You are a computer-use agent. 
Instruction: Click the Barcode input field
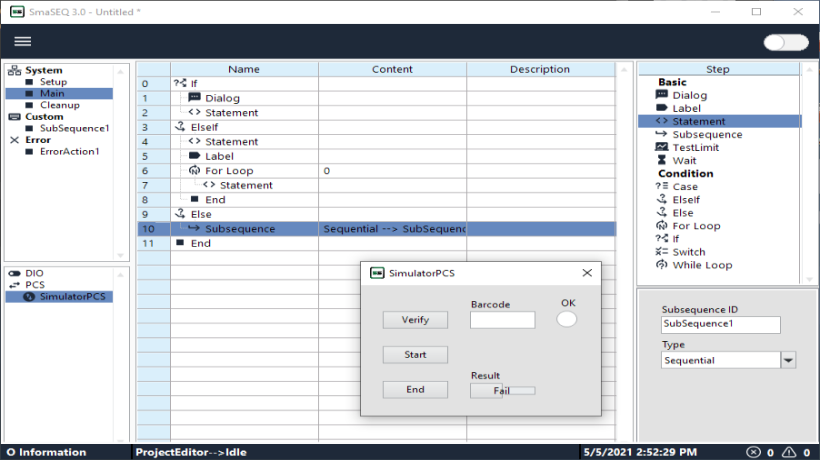click(503, 320)
